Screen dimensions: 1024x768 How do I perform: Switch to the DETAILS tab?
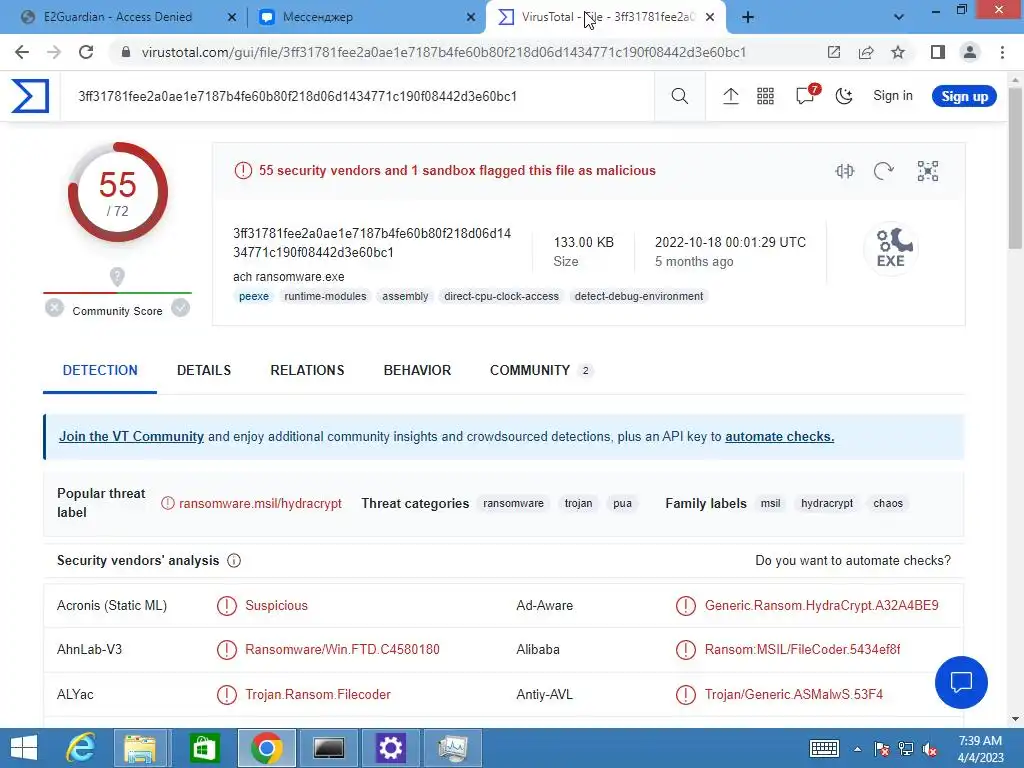click(204, 370)
